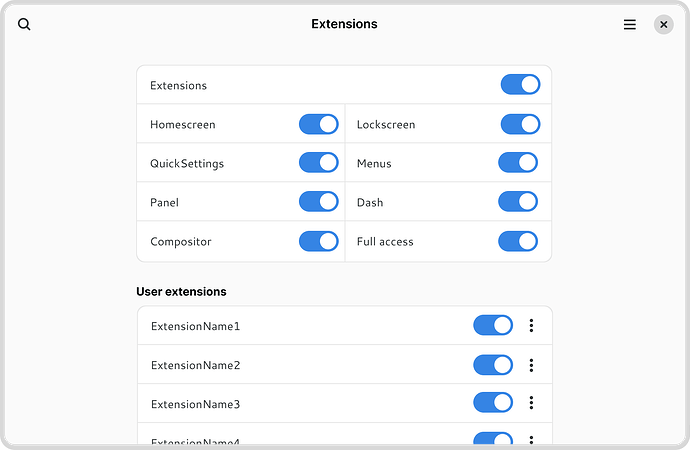Open the hamburger main menu
Image resolution: width=690 pixels, height=450 pixels.
coord(630,24)
